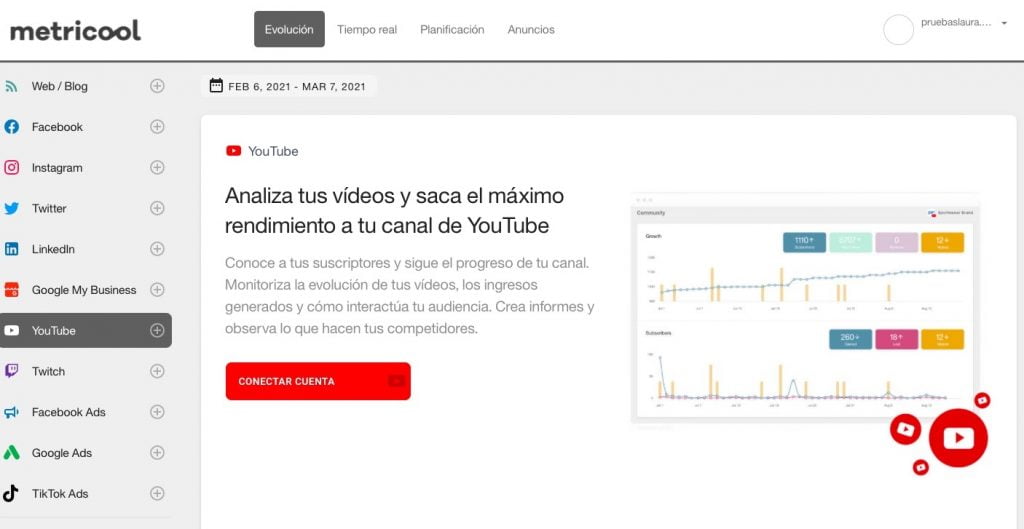The width and height of the screenshot is (1024, 529).
Task: Add Google Ads account via plus icon
Action: click(x=157, y=453)
